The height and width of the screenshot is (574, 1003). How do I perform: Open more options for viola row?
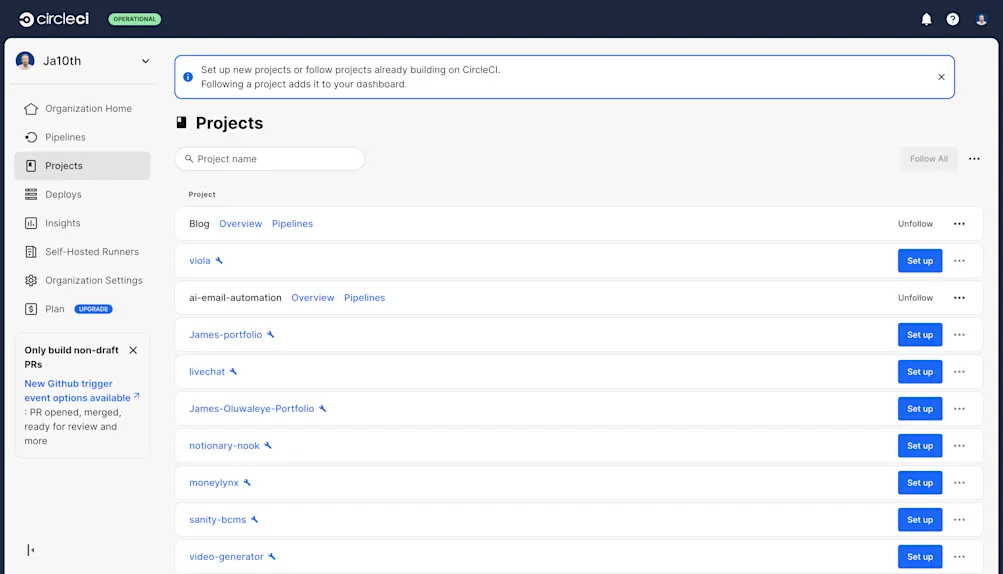[960, 261]
